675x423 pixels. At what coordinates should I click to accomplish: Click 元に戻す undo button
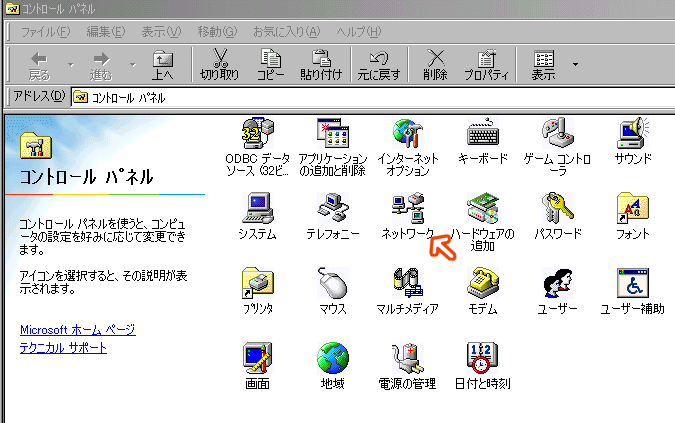point(379,65)
